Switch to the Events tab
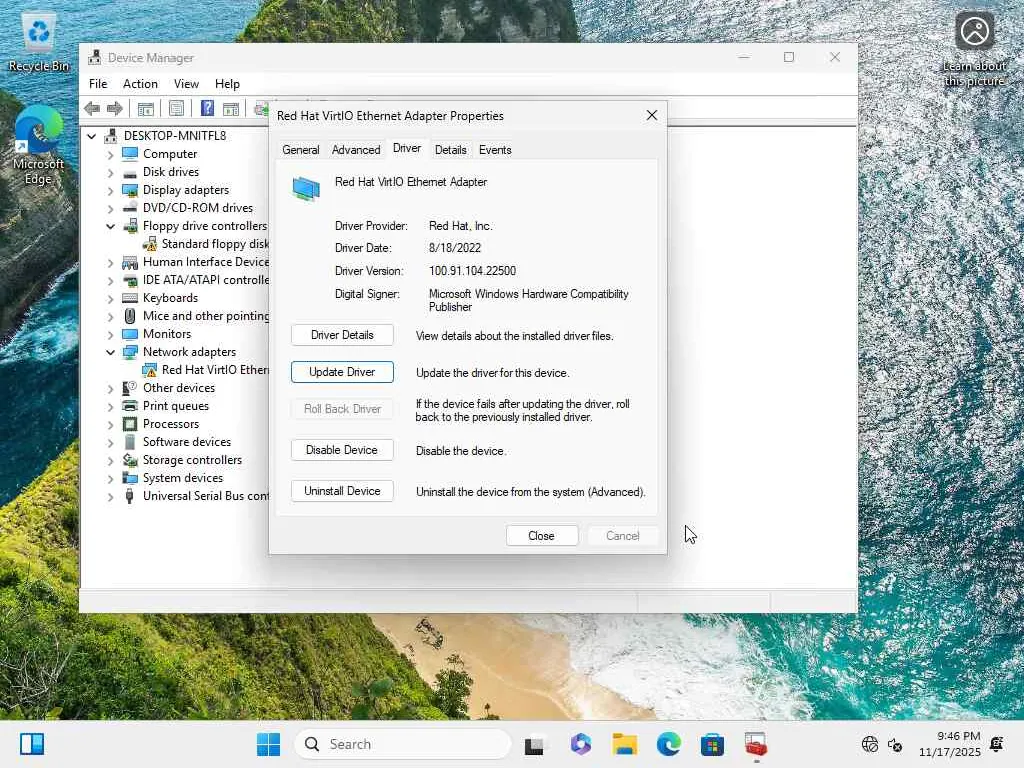1024x768 pixels. (x=495, y=150)
